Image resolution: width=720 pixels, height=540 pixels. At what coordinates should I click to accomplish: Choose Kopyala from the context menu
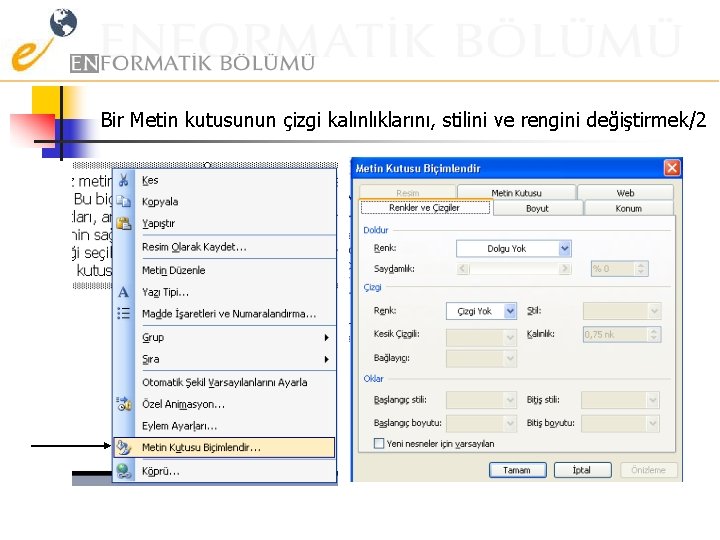[225, 202]
